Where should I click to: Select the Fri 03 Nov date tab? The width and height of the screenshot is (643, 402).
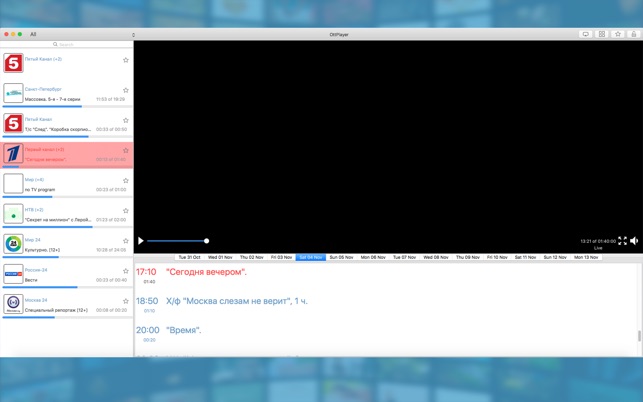281,257
